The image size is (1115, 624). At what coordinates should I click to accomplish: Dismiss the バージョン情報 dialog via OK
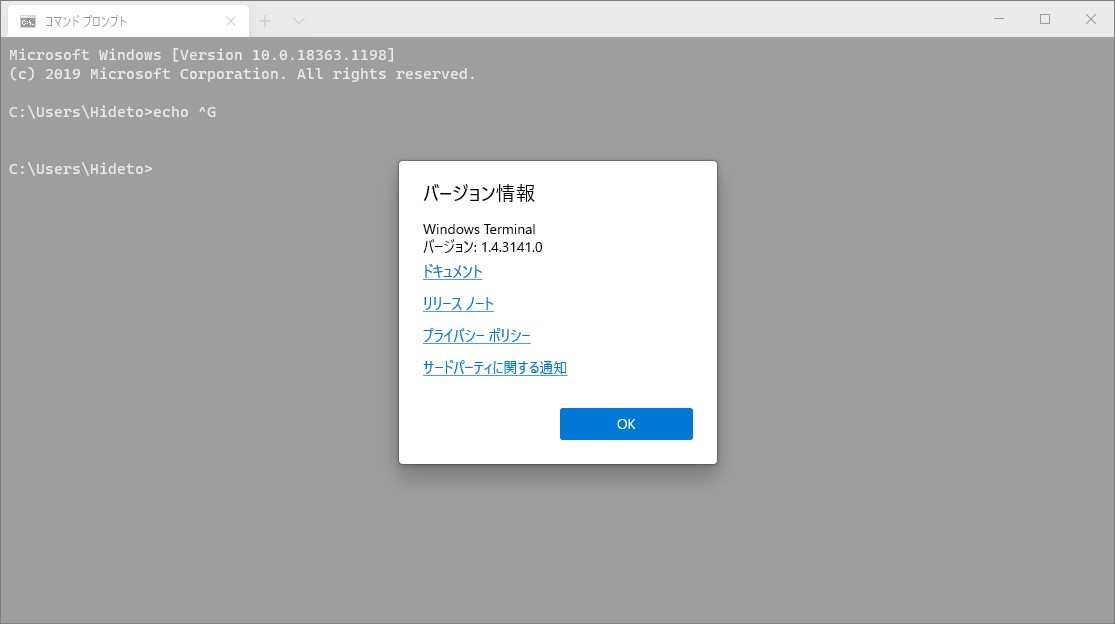(626, 423)
